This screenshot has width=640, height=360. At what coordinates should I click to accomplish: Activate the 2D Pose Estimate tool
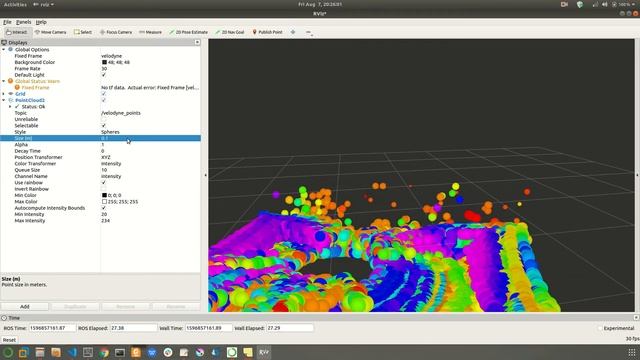click(188, 32)
